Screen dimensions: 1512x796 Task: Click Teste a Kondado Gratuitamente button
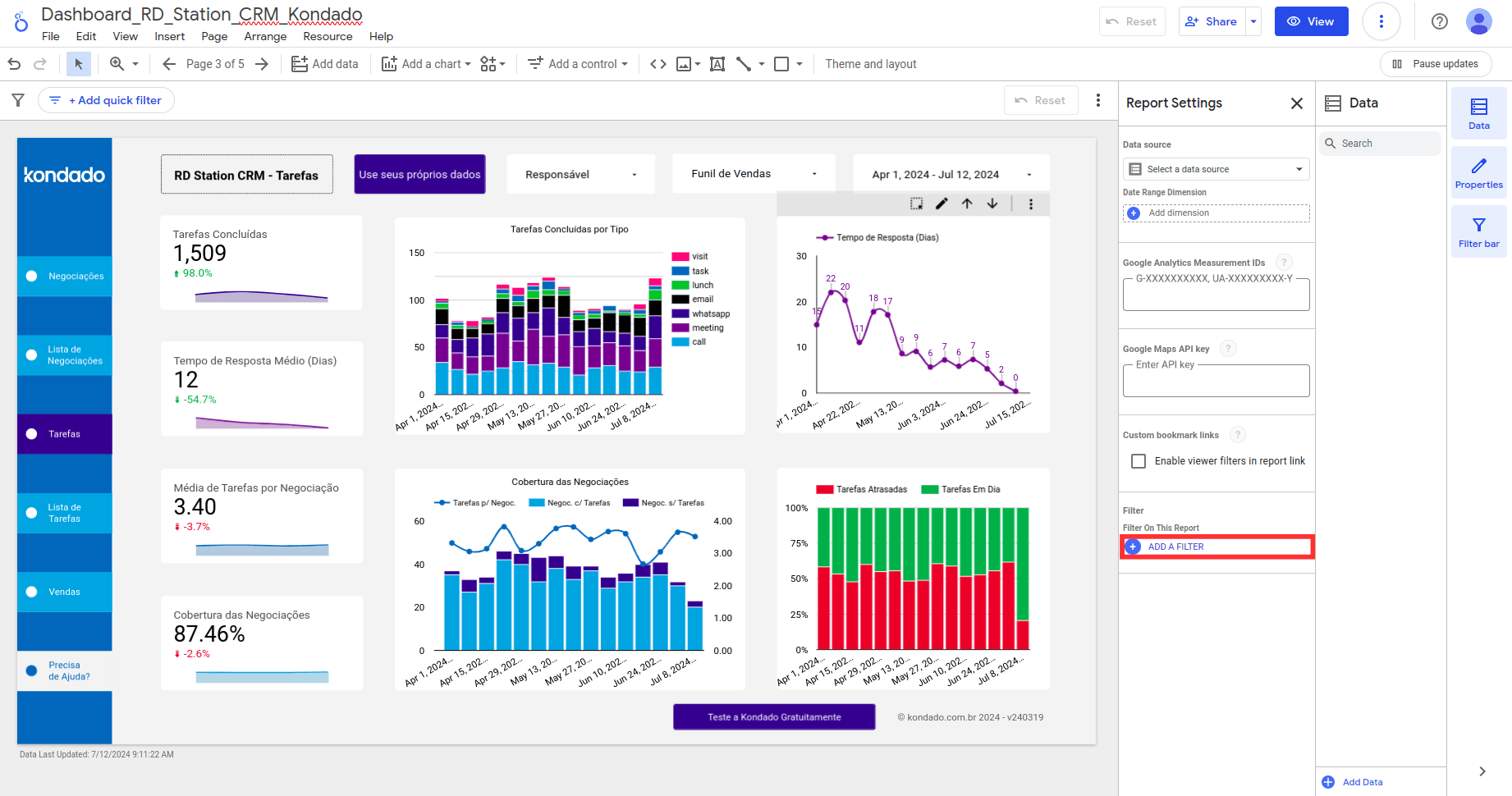774,716
